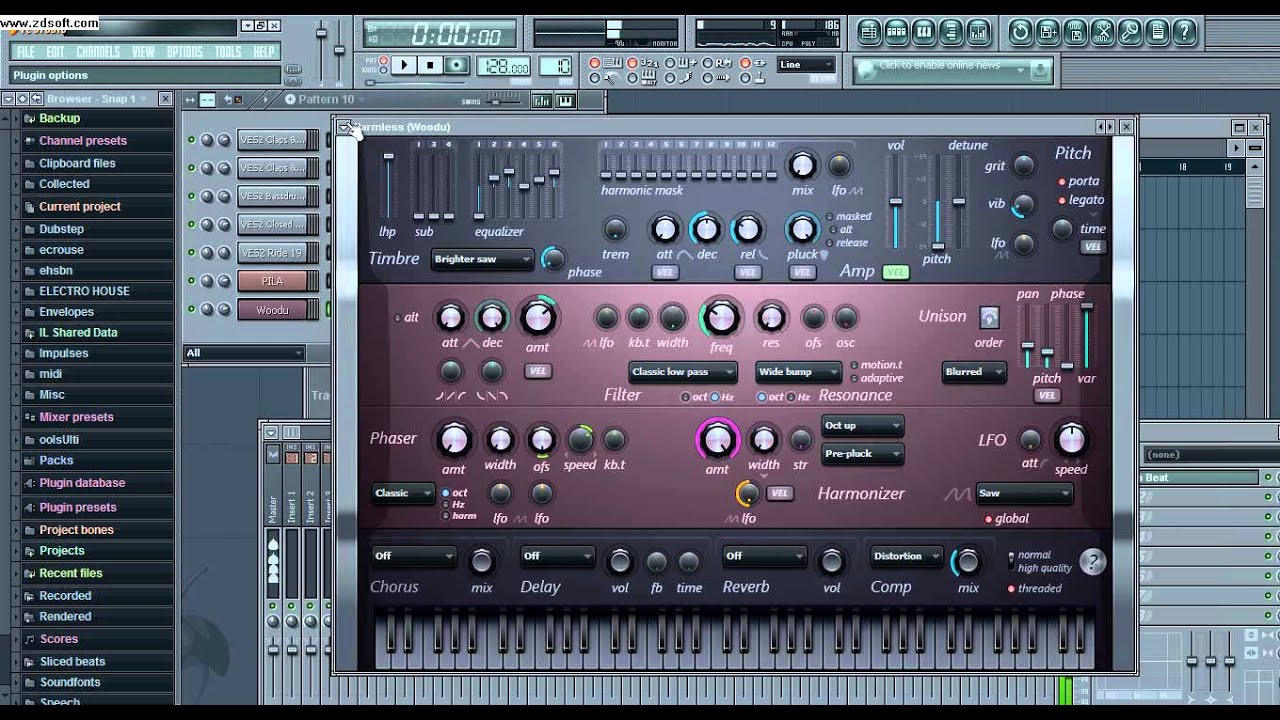Open the Mixer toolbar icon
The image size is (1280, 720).
coord(980,32)
